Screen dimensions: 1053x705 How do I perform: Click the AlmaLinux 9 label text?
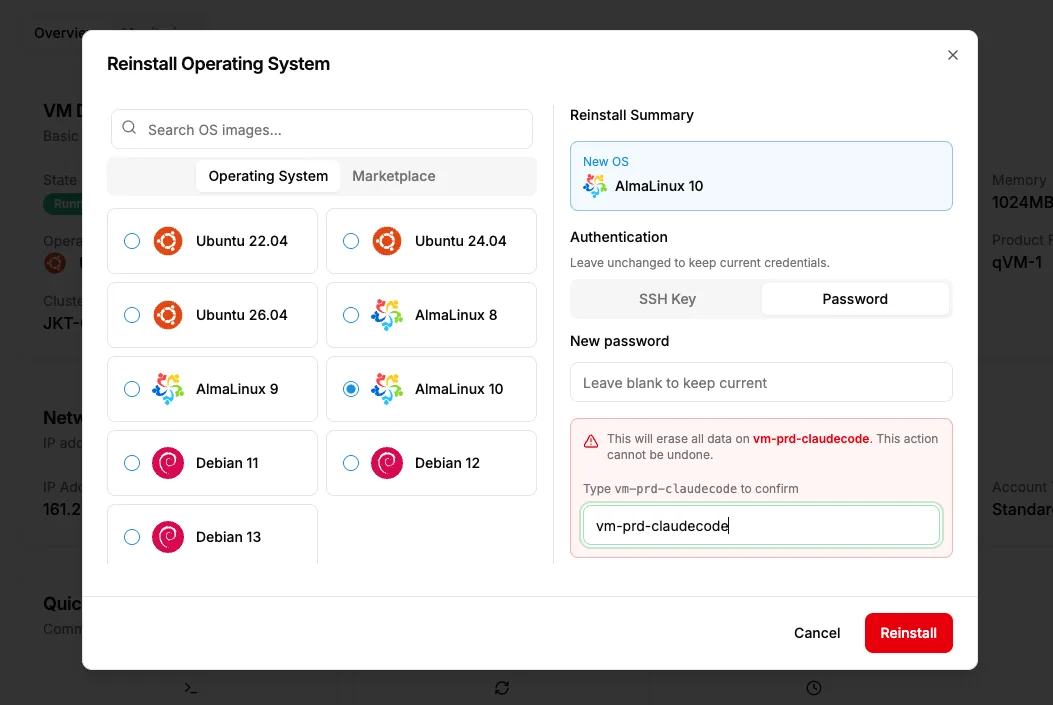point(237,389)
